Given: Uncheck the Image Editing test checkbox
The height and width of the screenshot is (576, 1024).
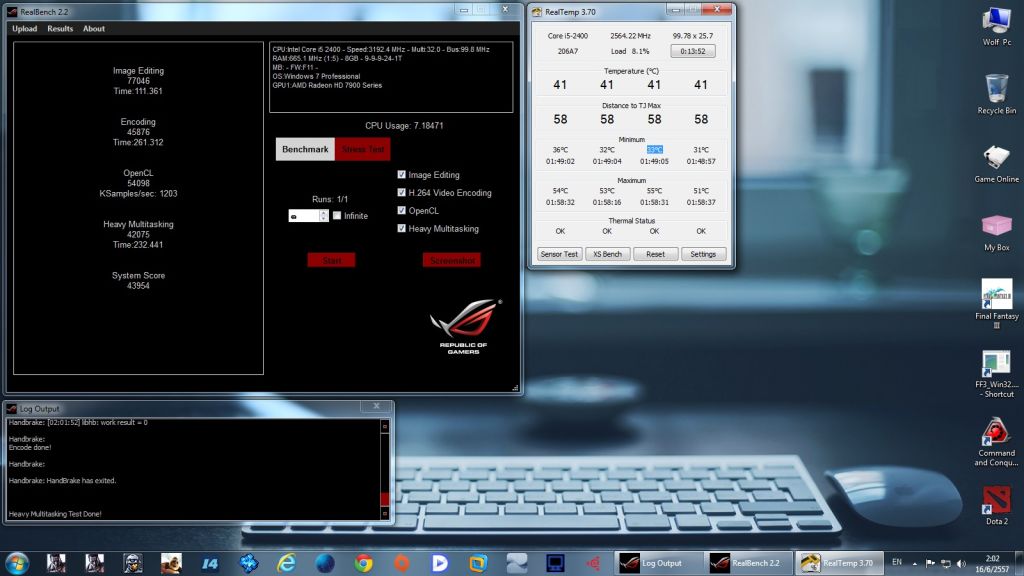Looking at the screenshot, I should click(x=402, y=174).
